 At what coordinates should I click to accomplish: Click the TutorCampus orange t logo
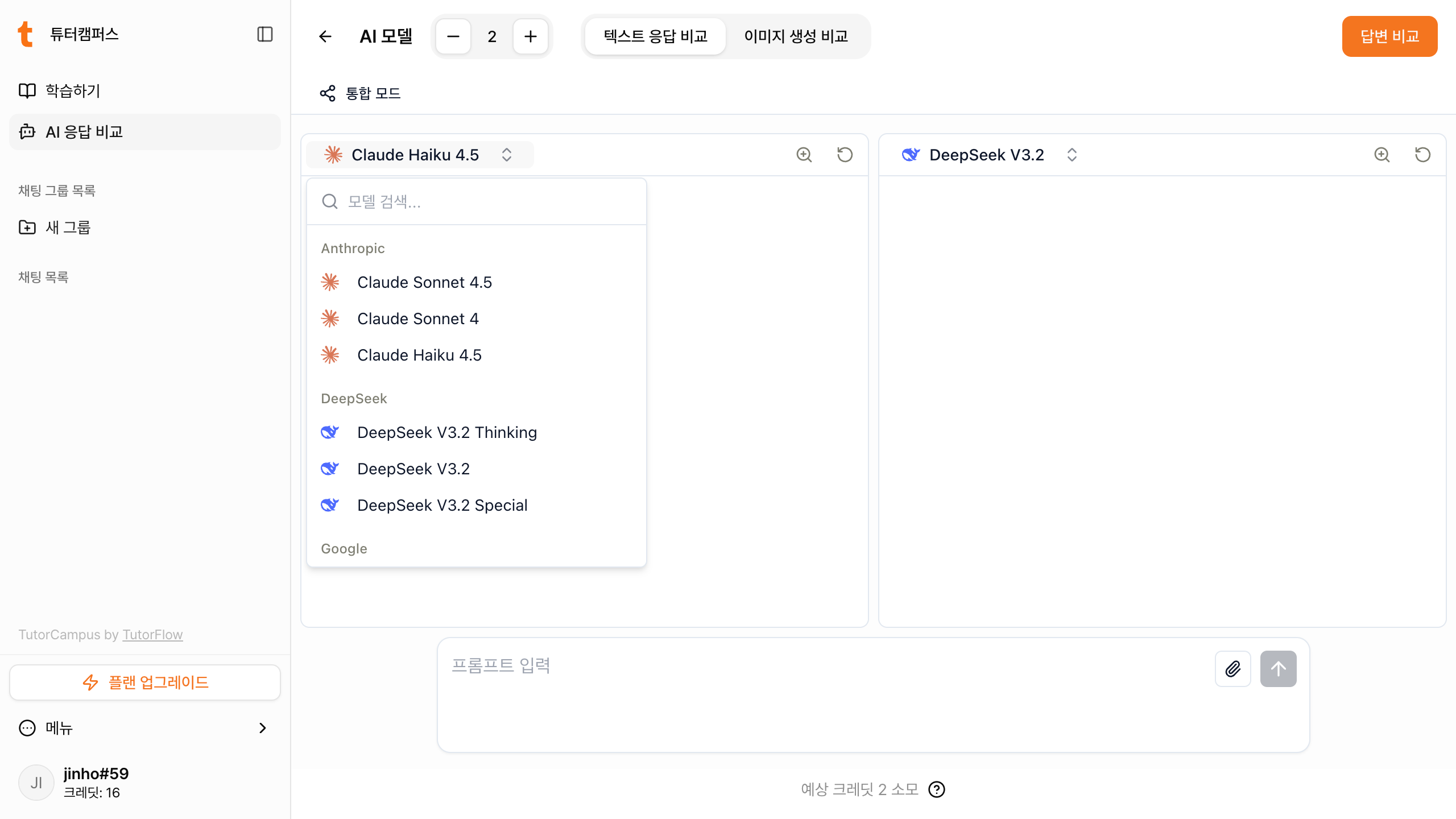[x=25, y=34]
